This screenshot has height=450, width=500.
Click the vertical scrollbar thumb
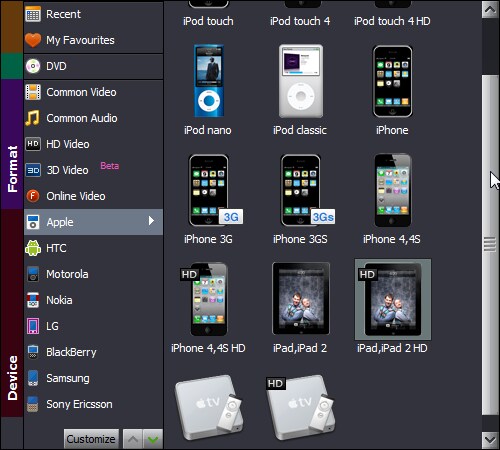tap(490, 245)
